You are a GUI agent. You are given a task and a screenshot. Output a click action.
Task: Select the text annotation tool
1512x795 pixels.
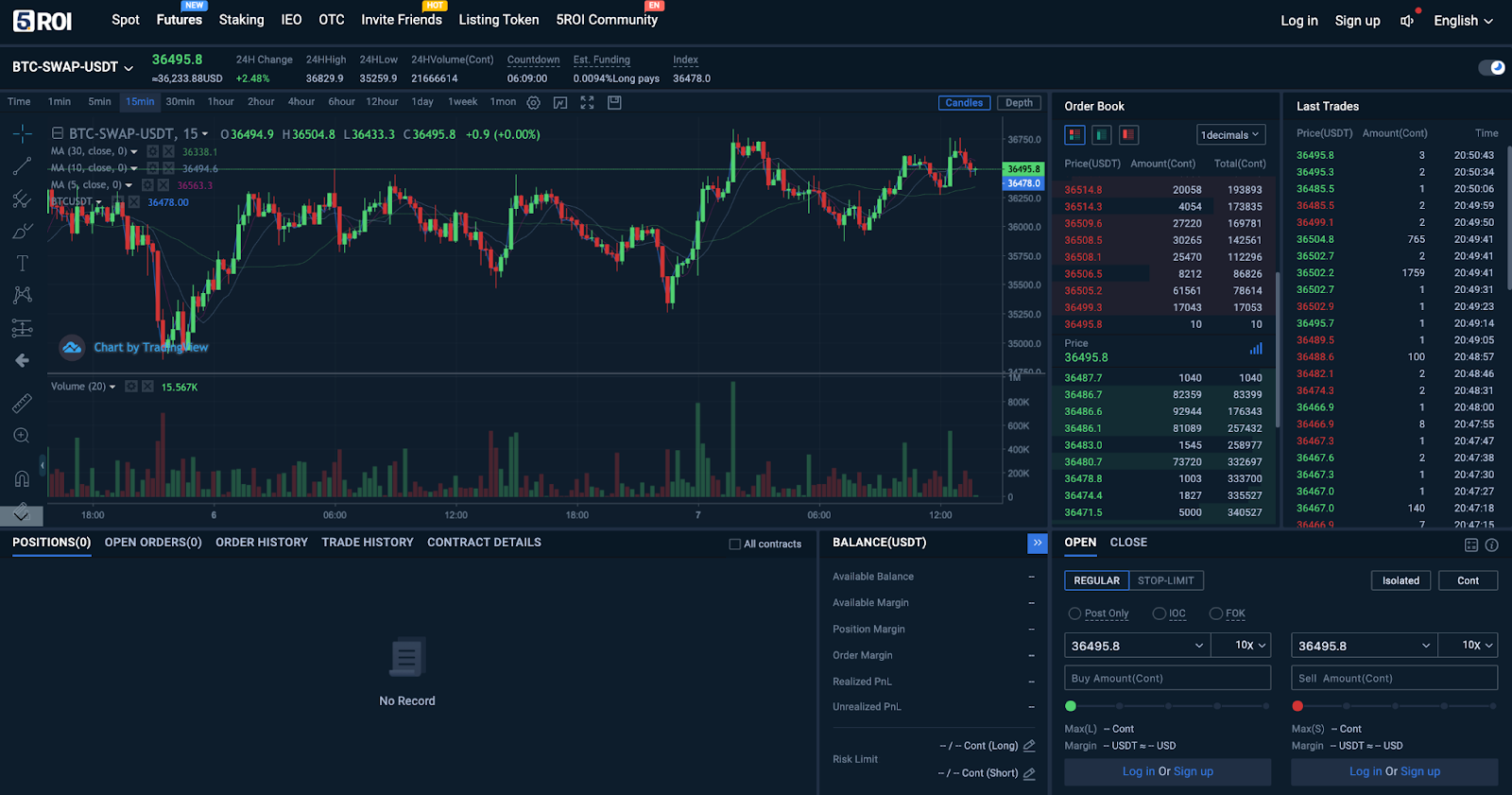pyautogui.click(x=22, y=264)
